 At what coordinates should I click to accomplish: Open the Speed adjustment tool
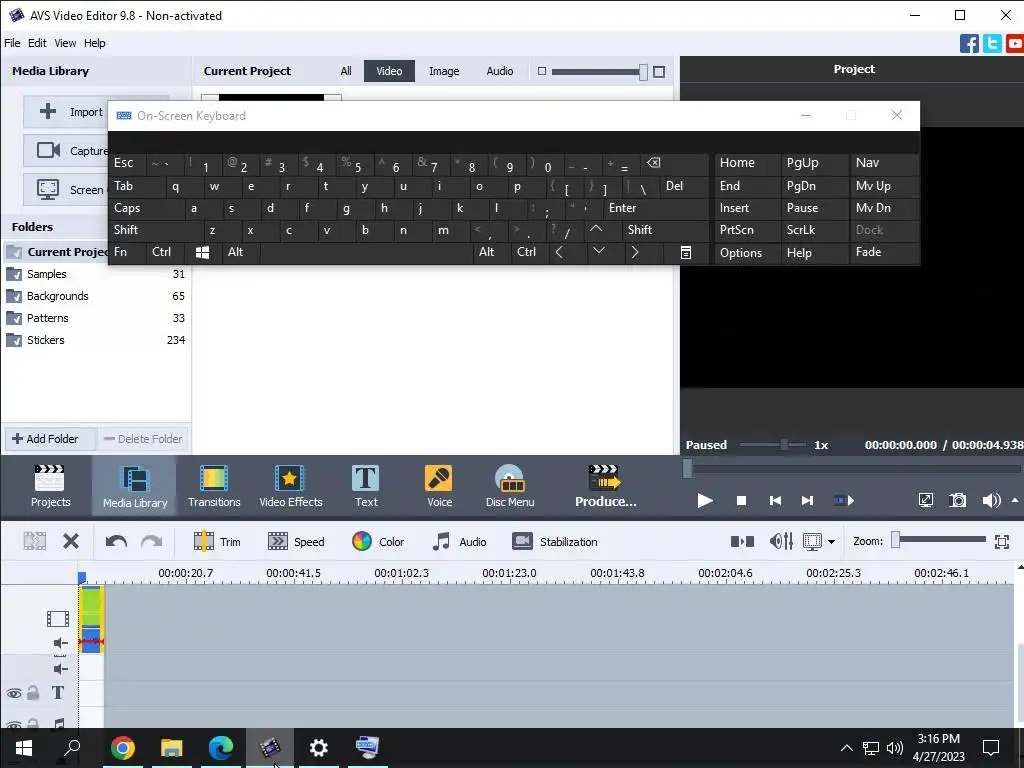click(x=296, y=541)
